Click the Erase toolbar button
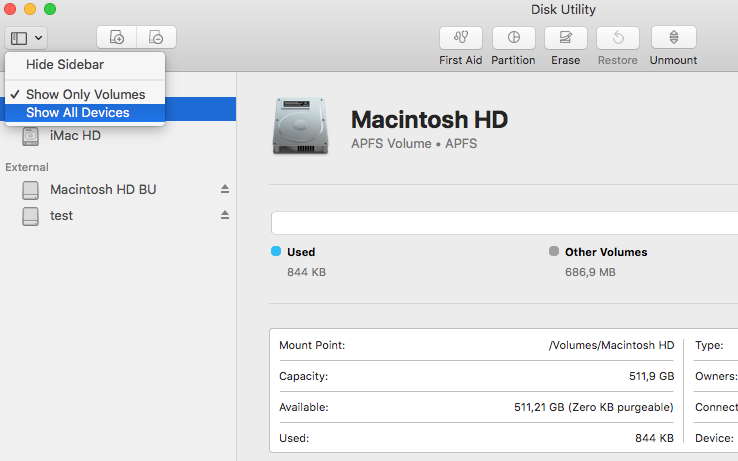Screen dimensions: 738x461 pos(566,38)
